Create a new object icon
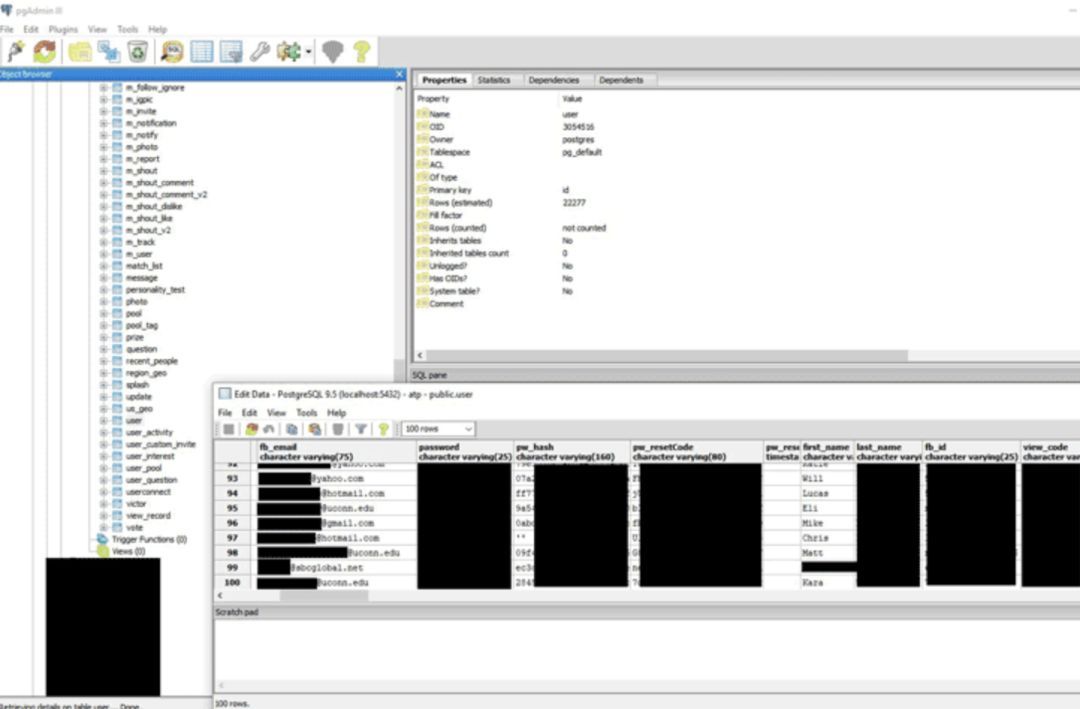 coord(109,52)
